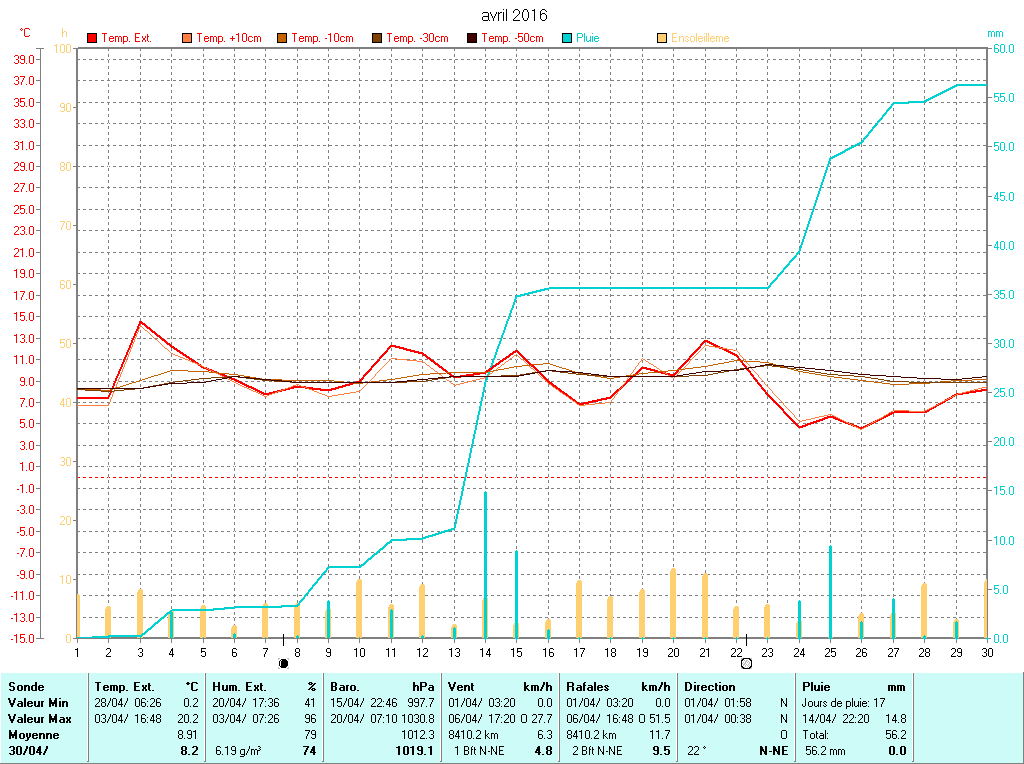Click the 'Vent' column header
Screen dimensions: 1024x764
(463, 687)
